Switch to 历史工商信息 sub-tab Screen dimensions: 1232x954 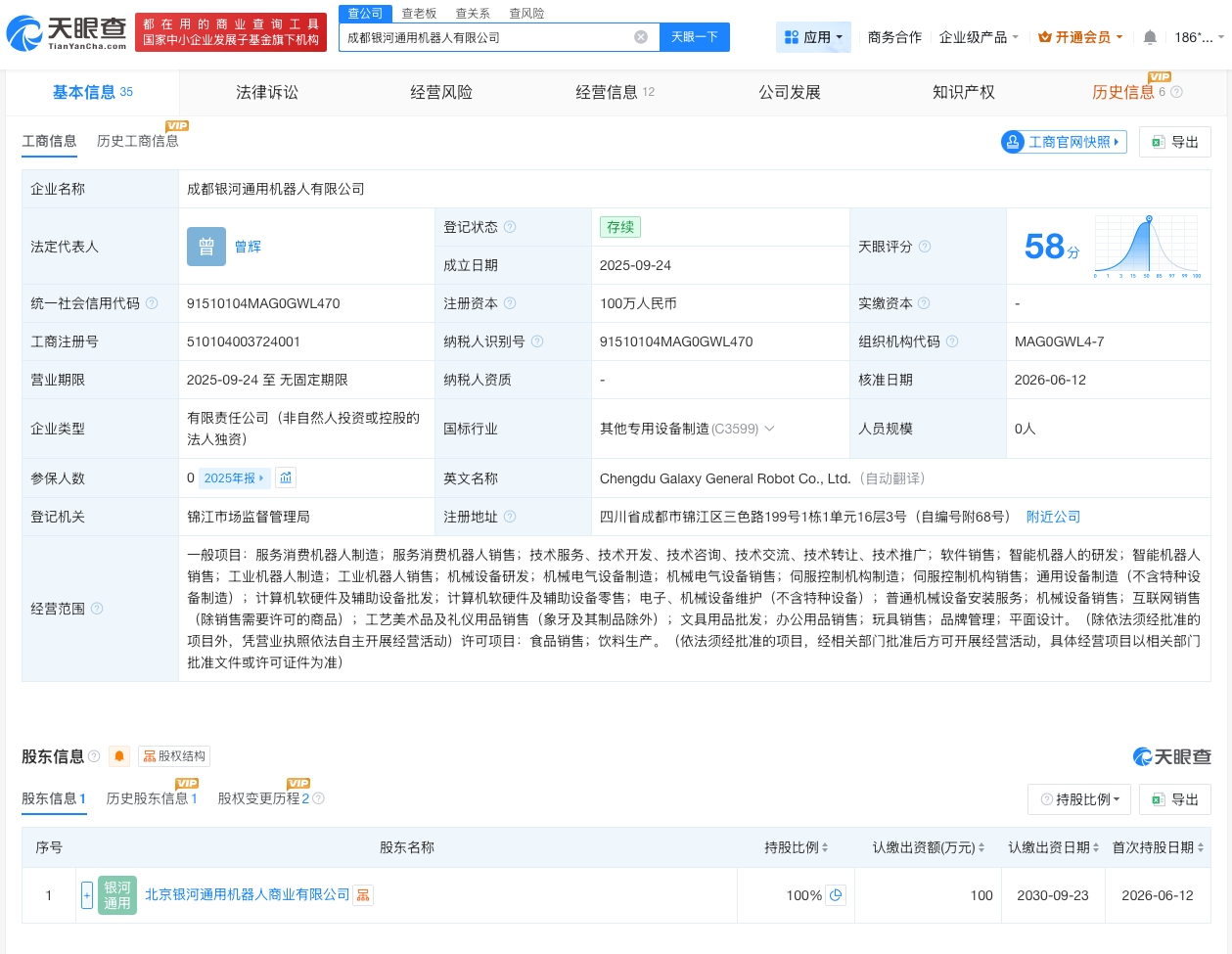[138, 141]
